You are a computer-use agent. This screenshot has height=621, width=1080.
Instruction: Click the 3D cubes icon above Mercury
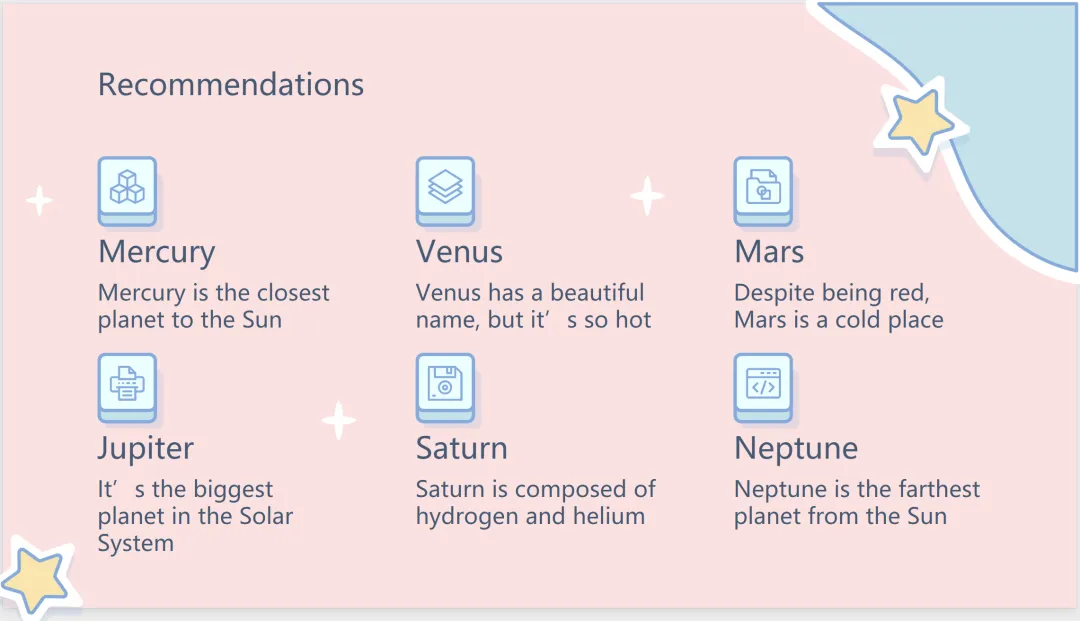tap(127, 187)
